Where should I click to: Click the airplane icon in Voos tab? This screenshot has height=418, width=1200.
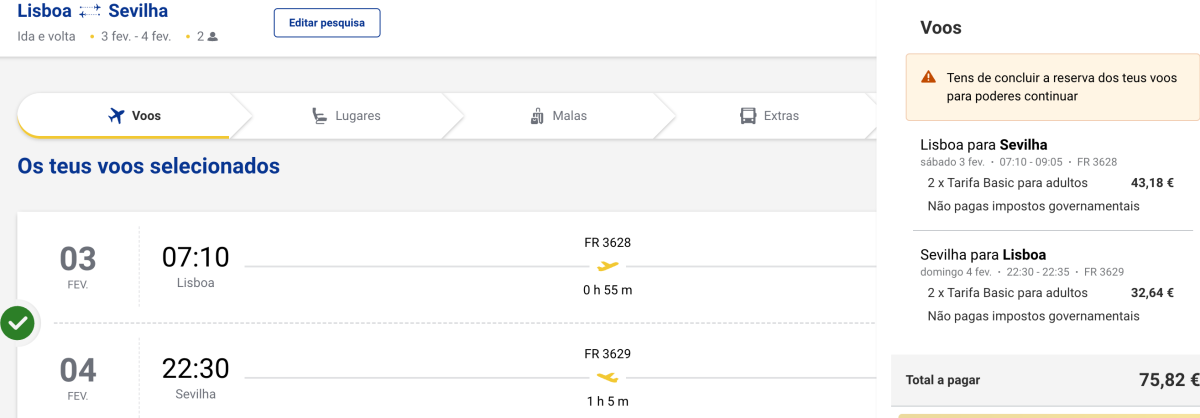click(116, 116)
